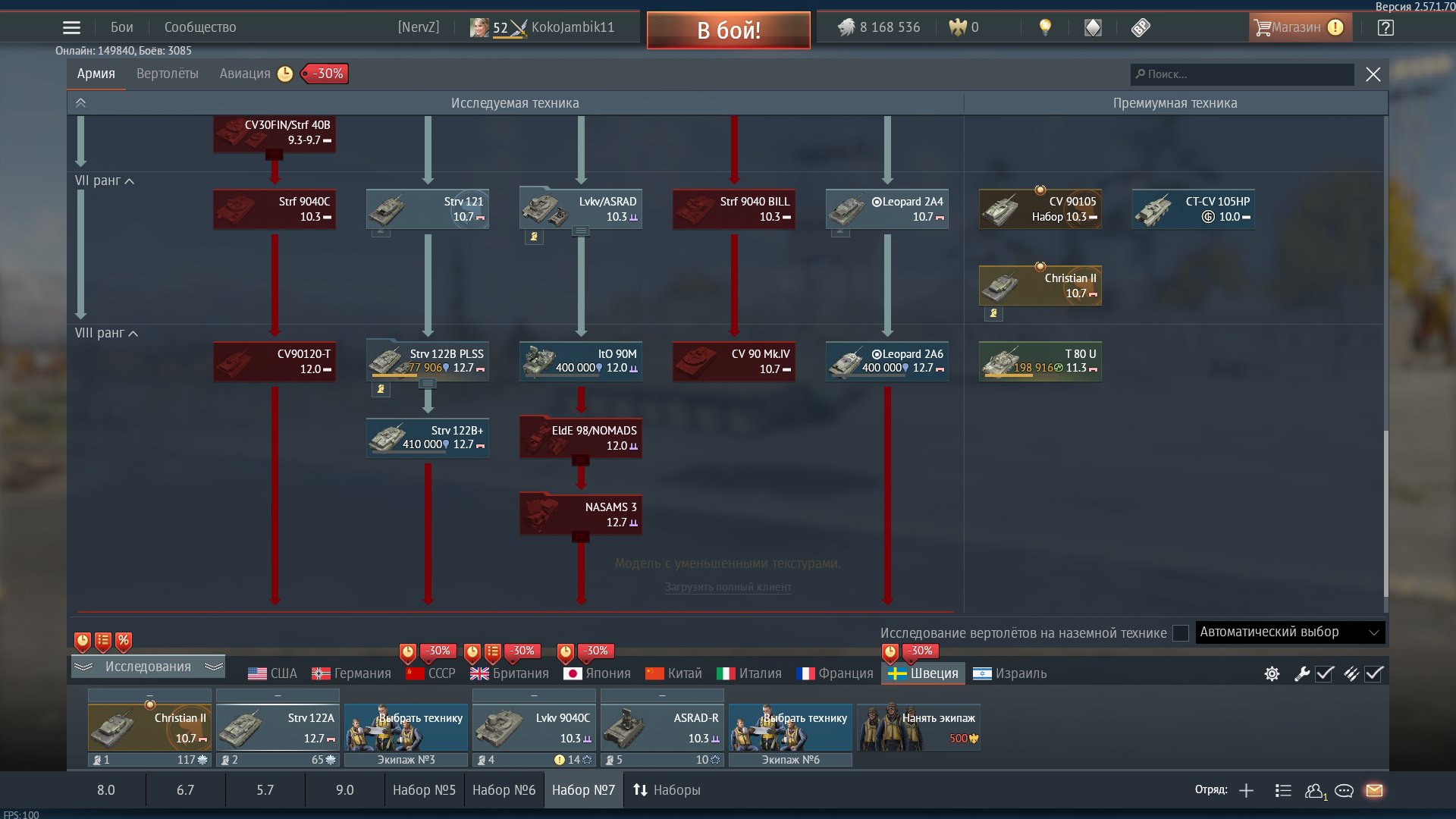The width and height of the screenshot is (1456, 819).
Task: Select the T 80 U premium vehicle
Action: 1040,361
